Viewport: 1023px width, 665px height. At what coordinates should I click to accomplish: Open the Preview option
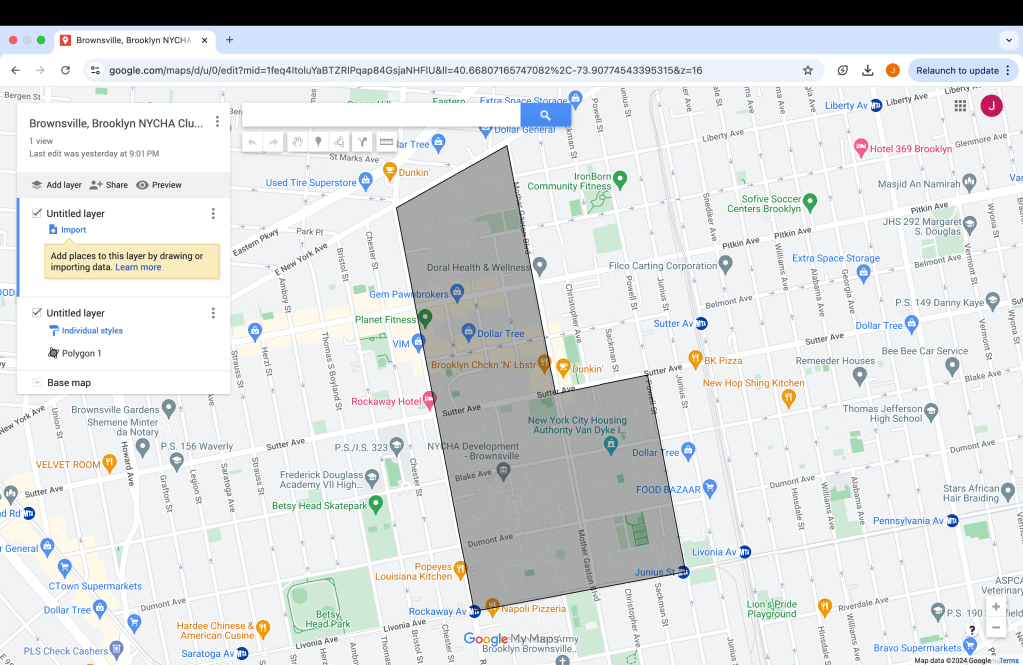coord(159,185)
